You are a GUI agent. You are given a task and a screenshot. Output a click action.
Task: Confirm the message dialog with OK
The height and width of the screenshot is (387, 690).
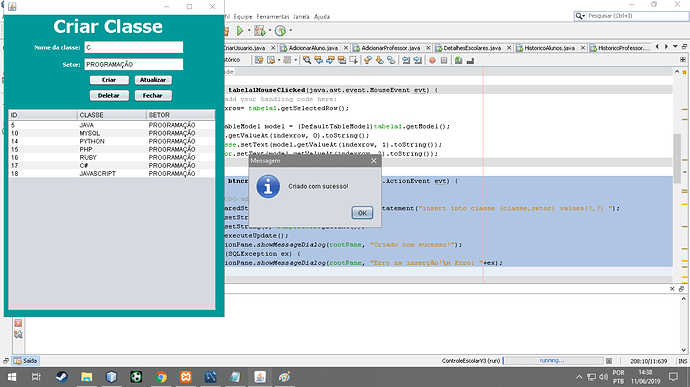click(362, 213)
